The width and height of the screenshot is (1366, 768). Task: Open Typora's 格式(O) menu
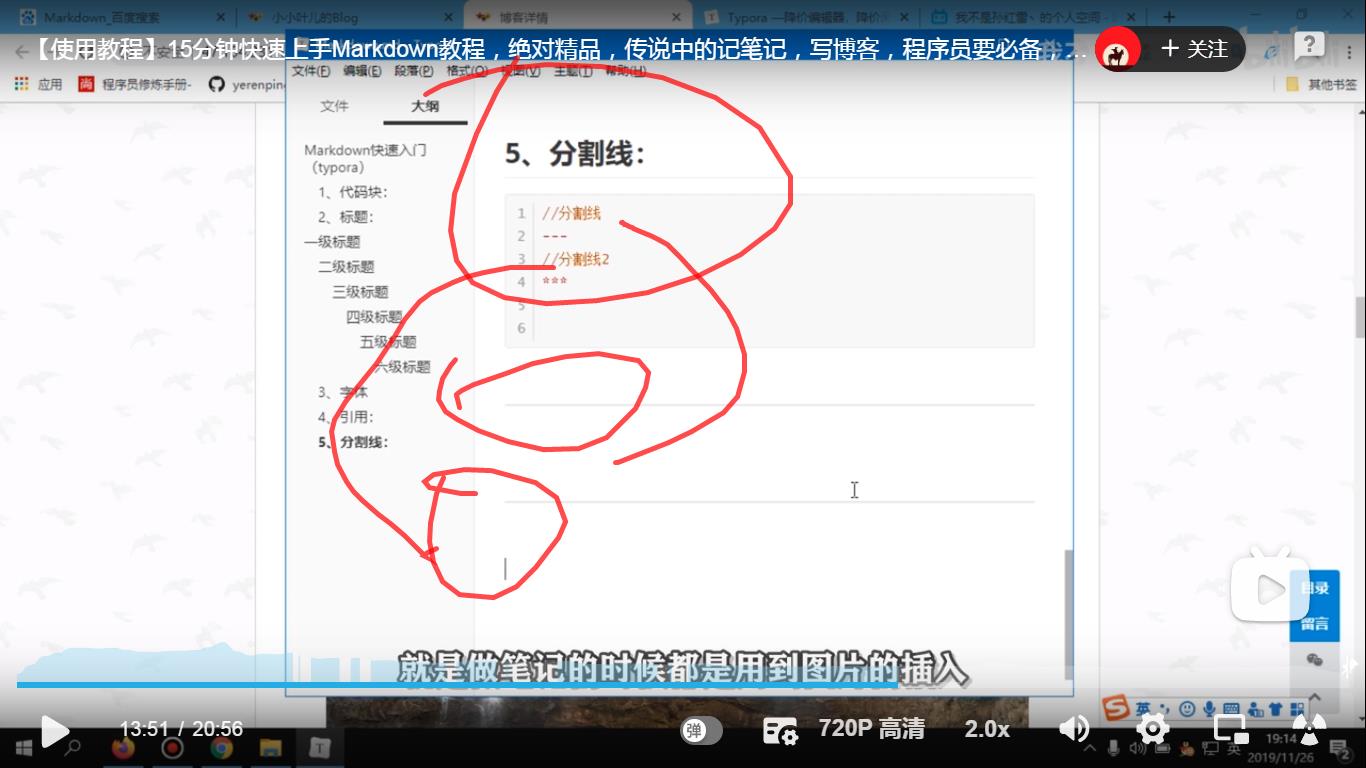click(467, 71)
